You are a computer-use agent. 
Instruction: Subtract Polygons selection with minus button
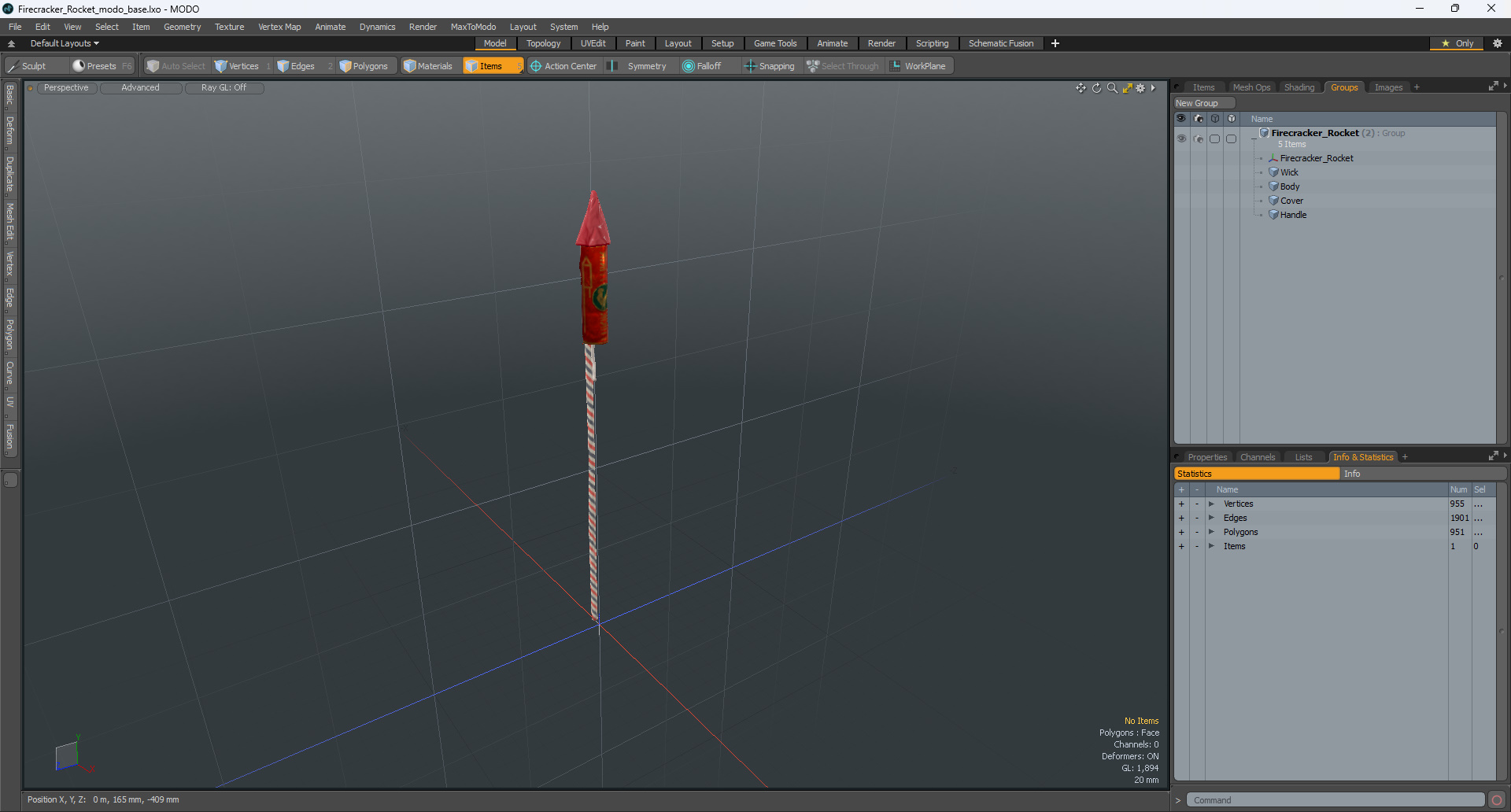click(1197, 532)
